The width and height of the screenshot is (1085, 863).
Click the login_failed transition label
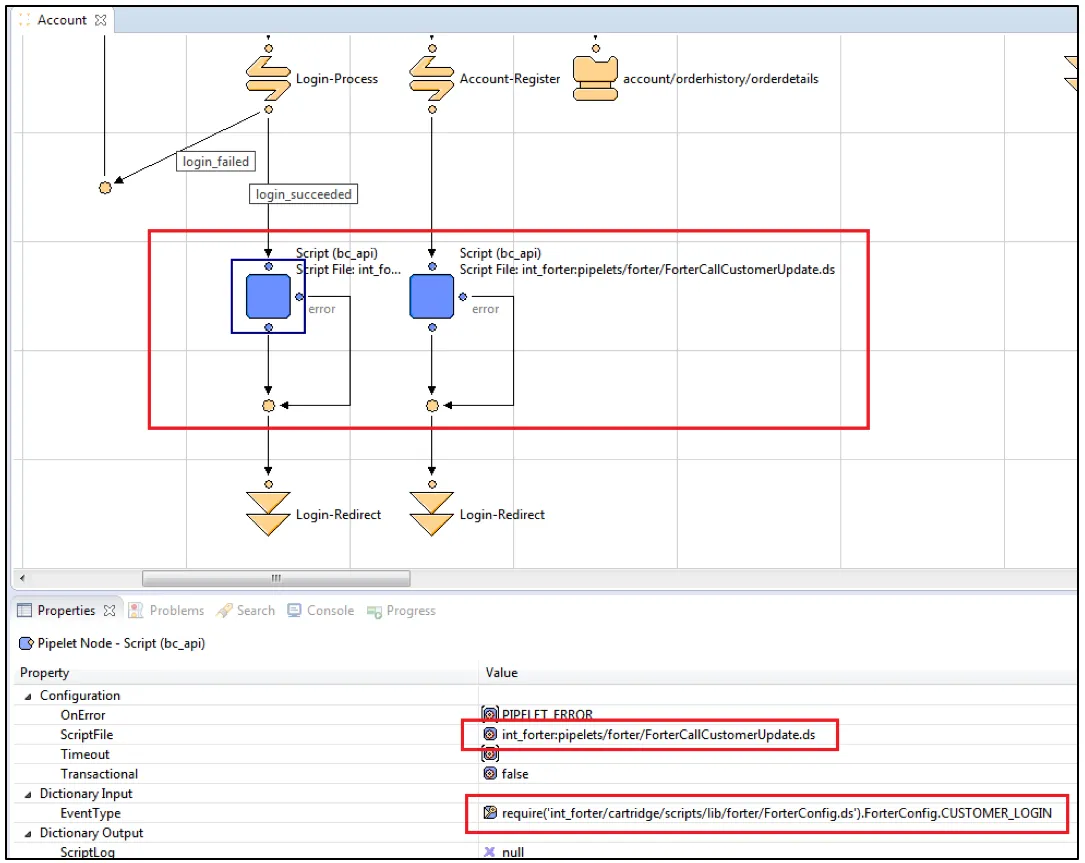point(216,161)
